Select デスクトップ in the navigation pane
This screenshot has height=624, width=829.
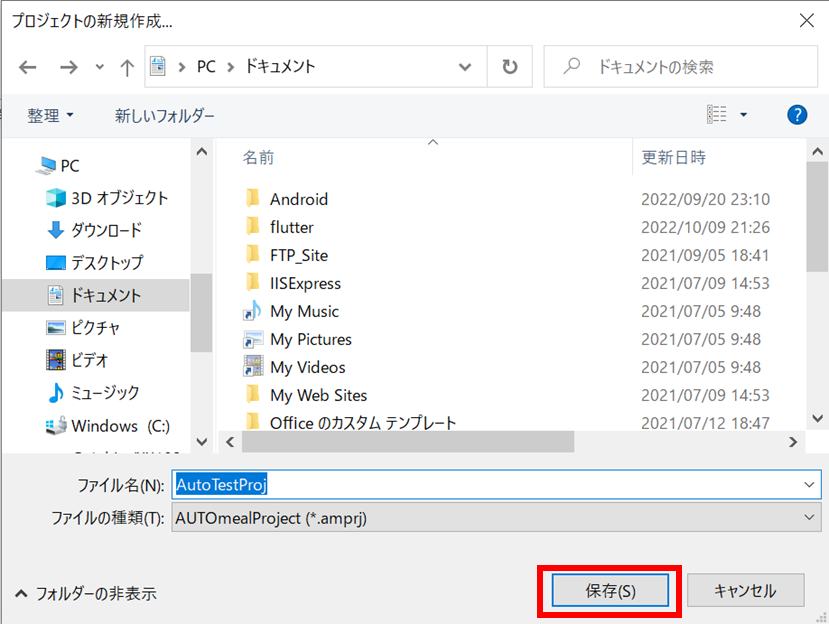[x=106, y=263]
